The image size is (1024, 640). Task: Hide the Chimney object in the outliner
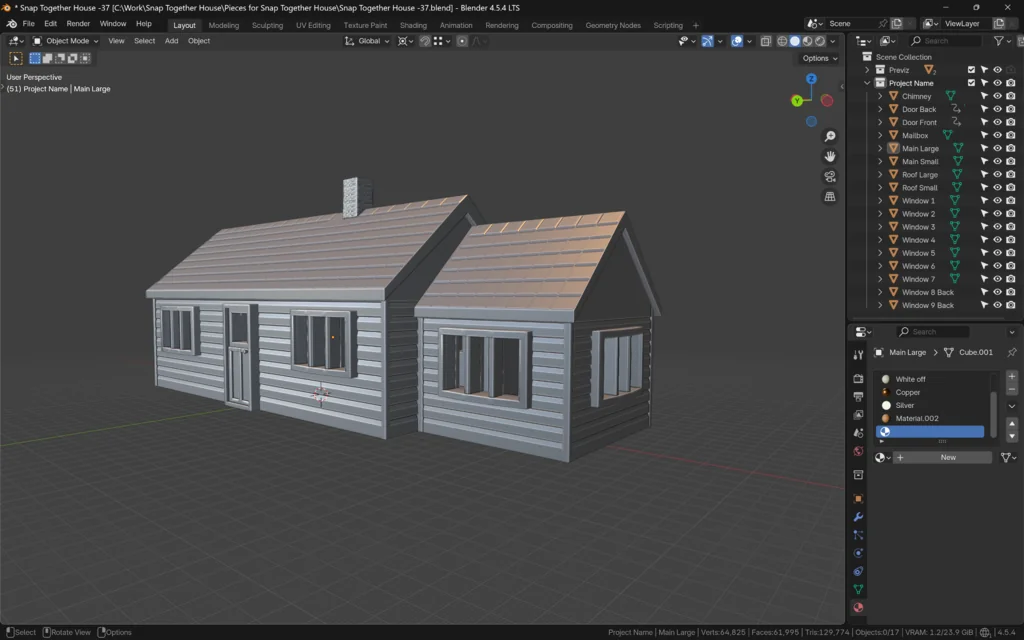(995, 95)
